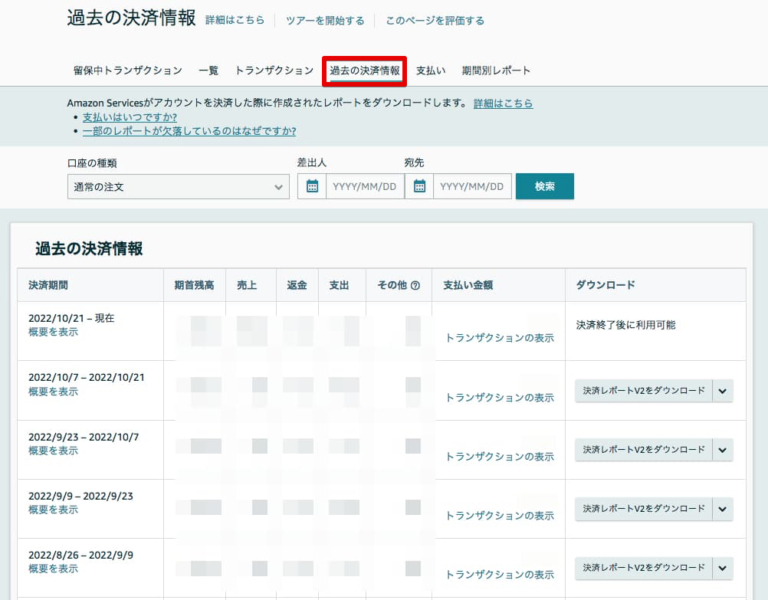This screenshot has width=768, height=600.
Task: Show 概要を表示 for 2022/9/23 – 2022/10/7
Action: click(x=53, y=451)
